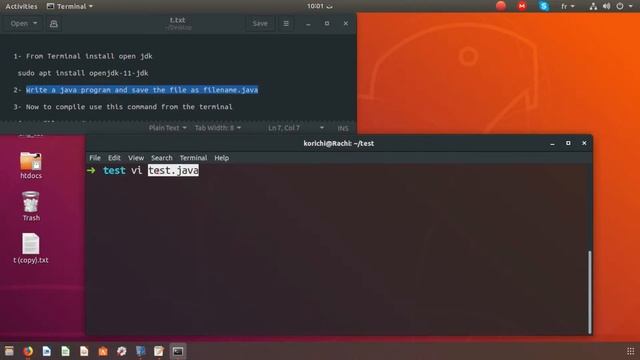Open the power icon in top bar

(x=620, y=6)
